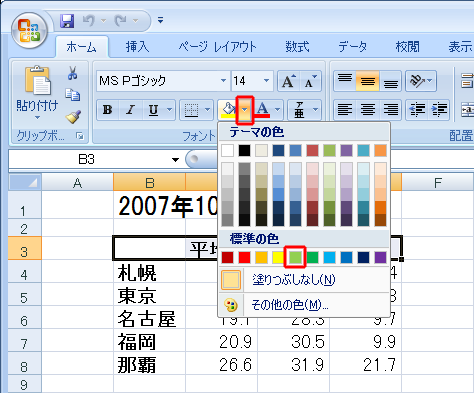Open the ページ レイアウト tab

click(x=217, y=47)
